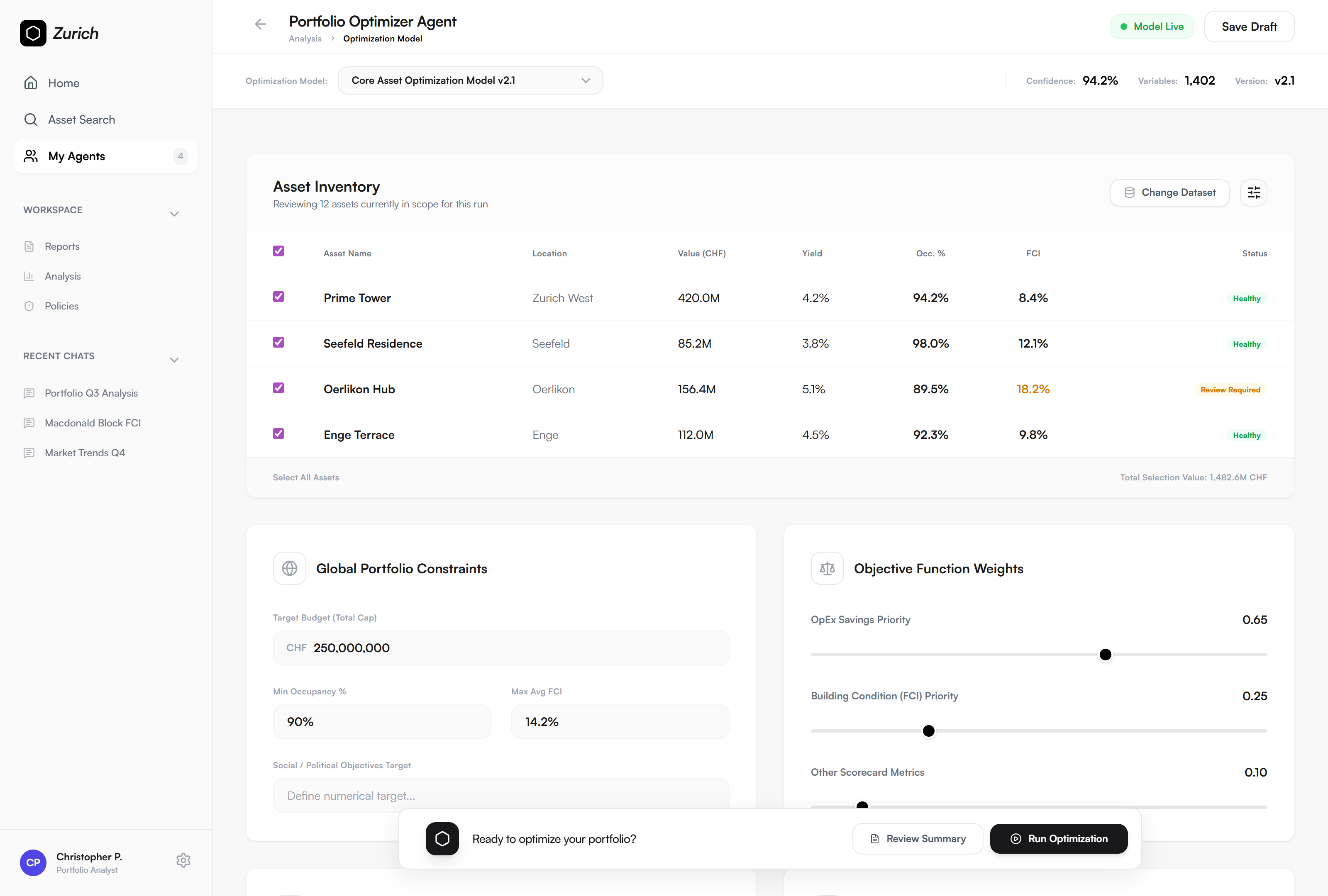1328x896 pixels.
Task: Open My Agents in sidebar
Action: pyautogui.click(x=106, y=156)
